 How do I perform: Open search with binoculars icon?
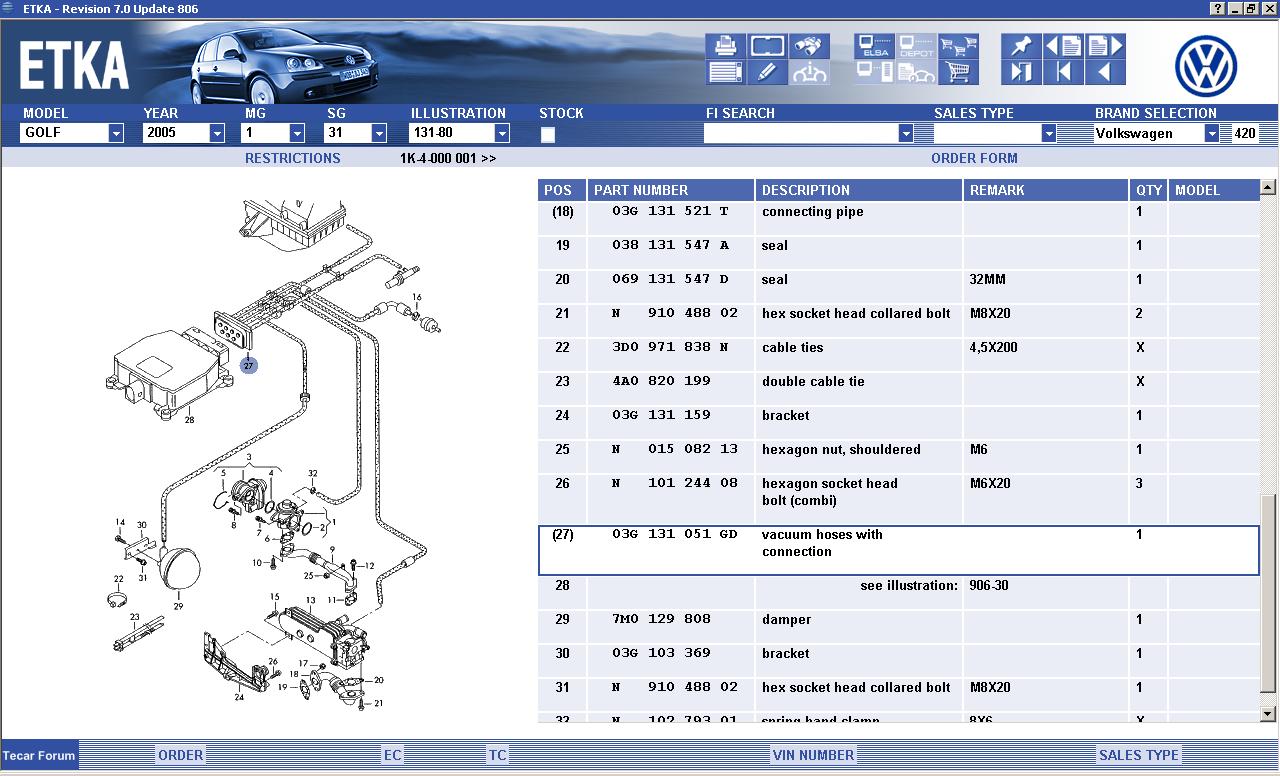click(808, 46)
